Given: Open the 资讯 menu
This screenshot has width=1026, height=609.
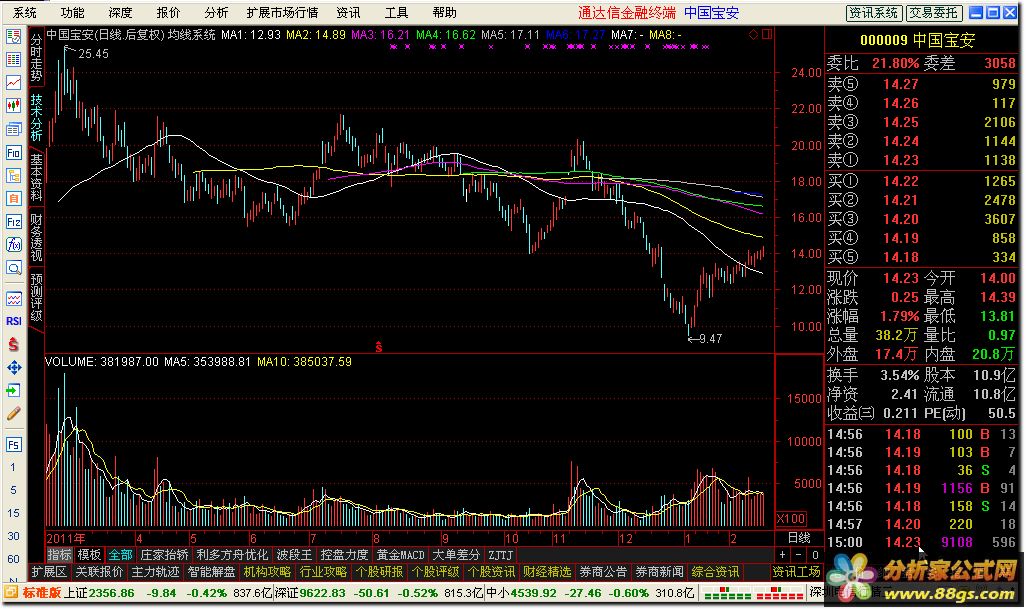Looking at the screenshot, I should coord(348,12).
